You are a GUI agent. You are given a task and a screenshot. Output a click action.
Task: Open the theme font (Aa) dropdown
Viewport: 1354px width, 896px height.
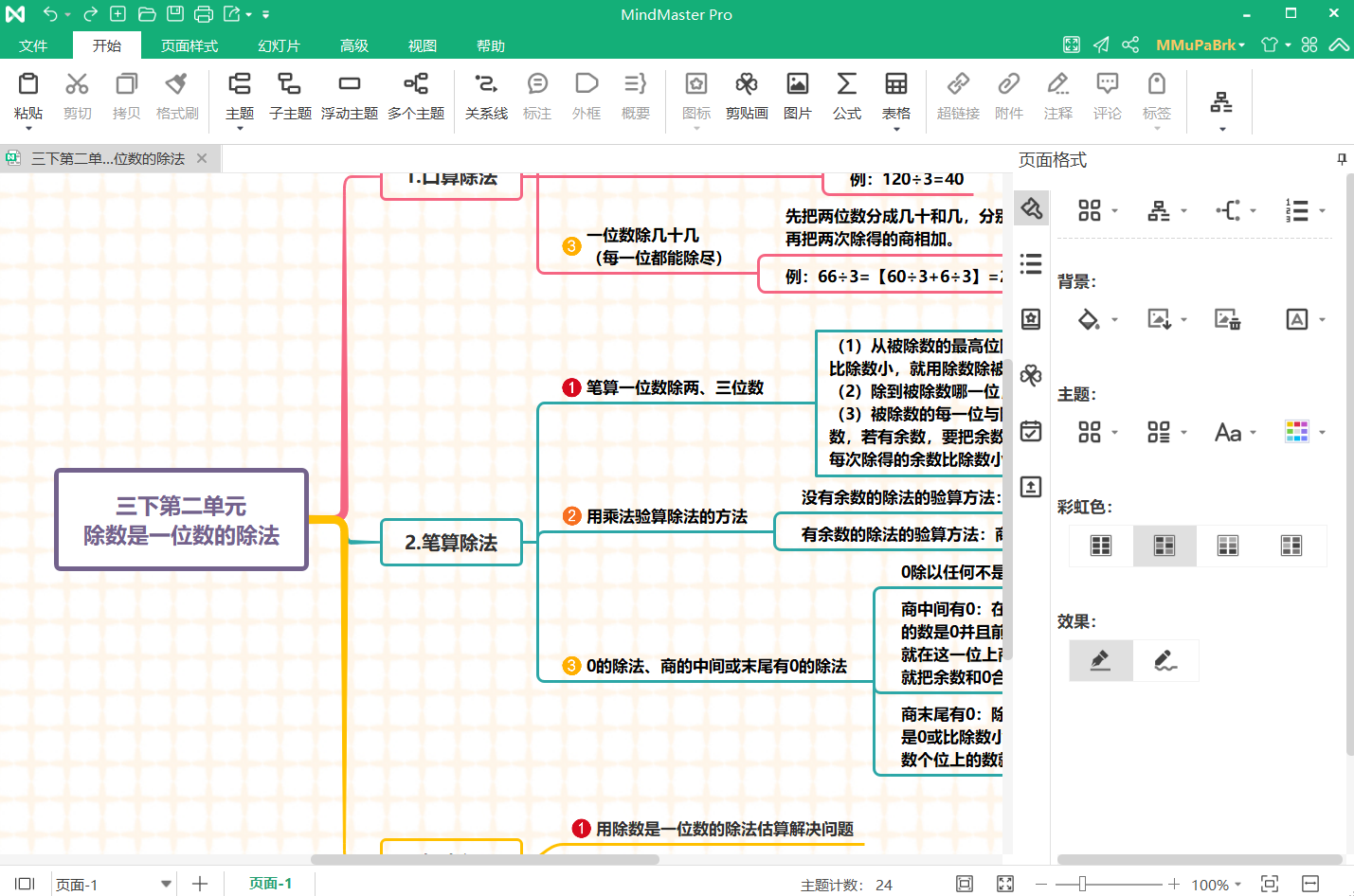pos(1253,433)
